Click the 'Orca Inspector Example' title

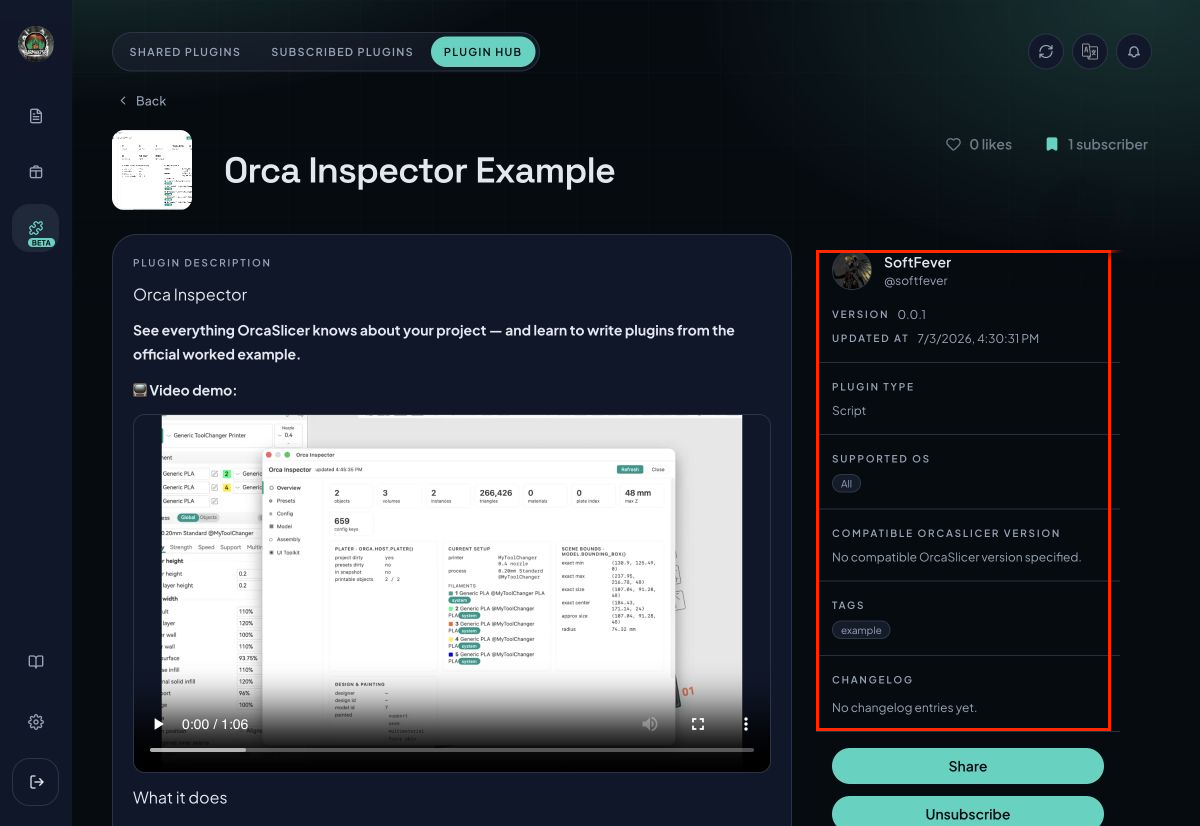pyautogui.click(x=420, y=171)
